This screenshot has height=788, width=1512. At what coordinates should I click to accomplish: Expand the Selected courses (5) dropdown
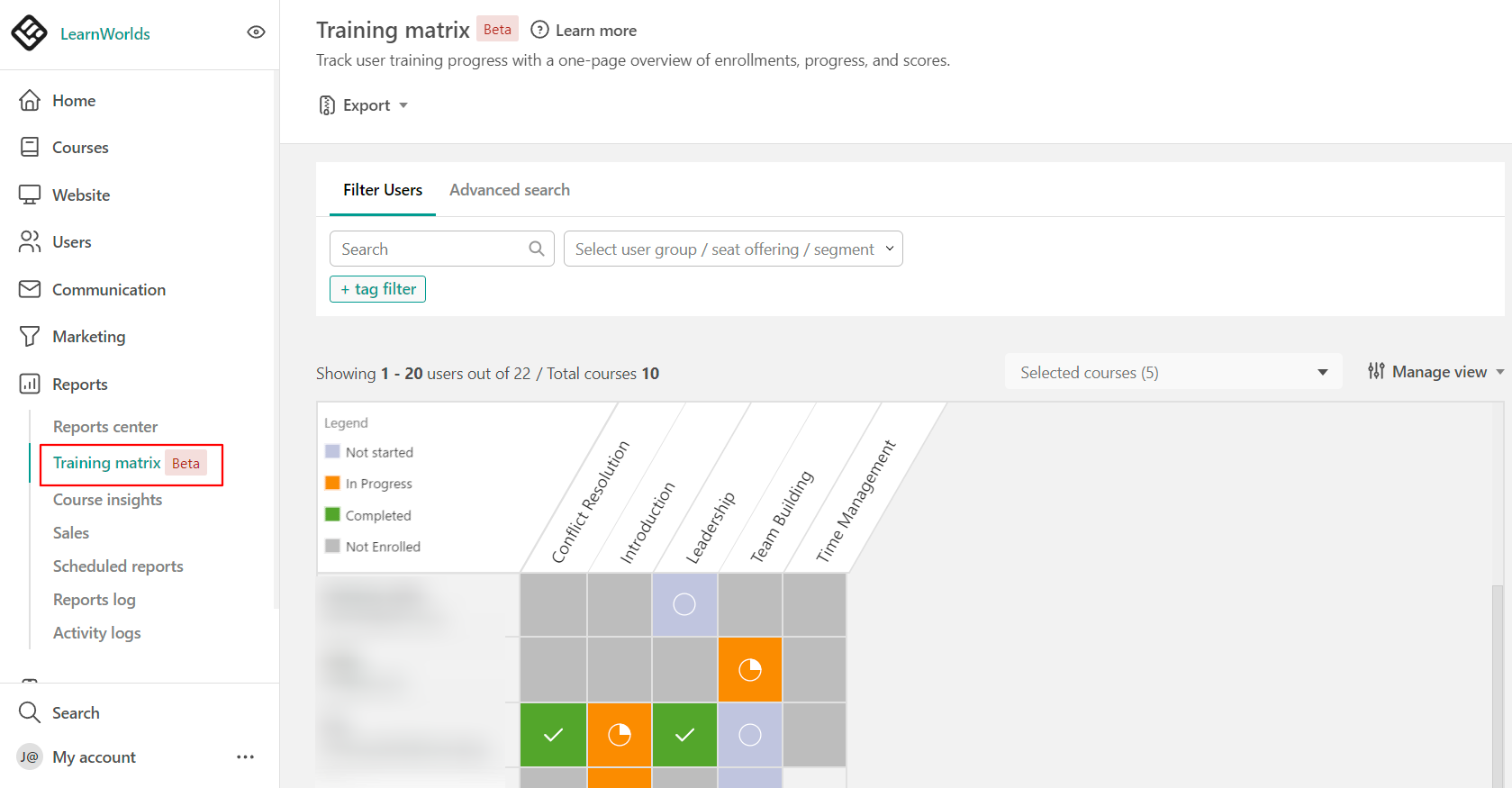tap(1172, 373)
